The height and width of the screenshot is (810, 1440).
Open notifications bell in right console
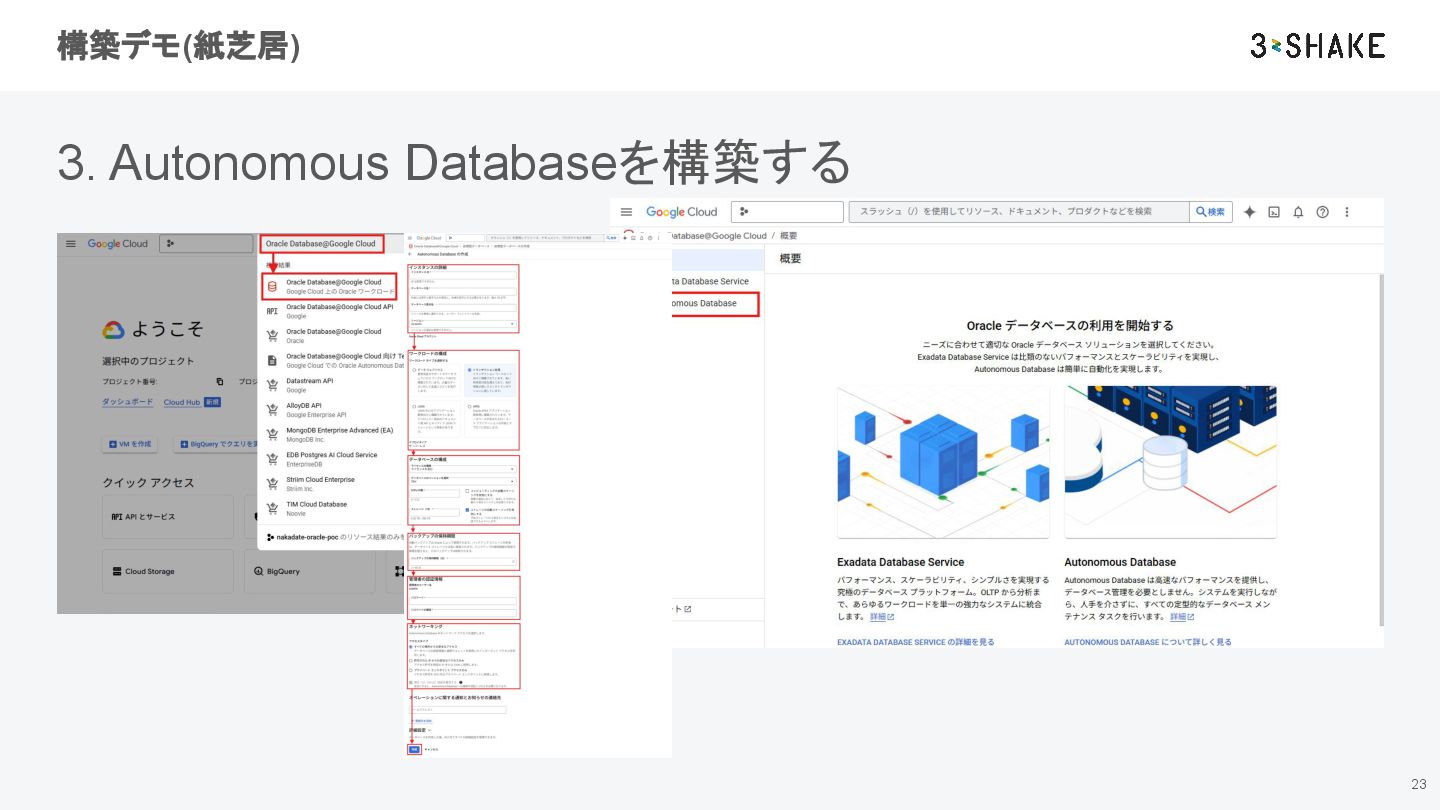[1298, 212]
